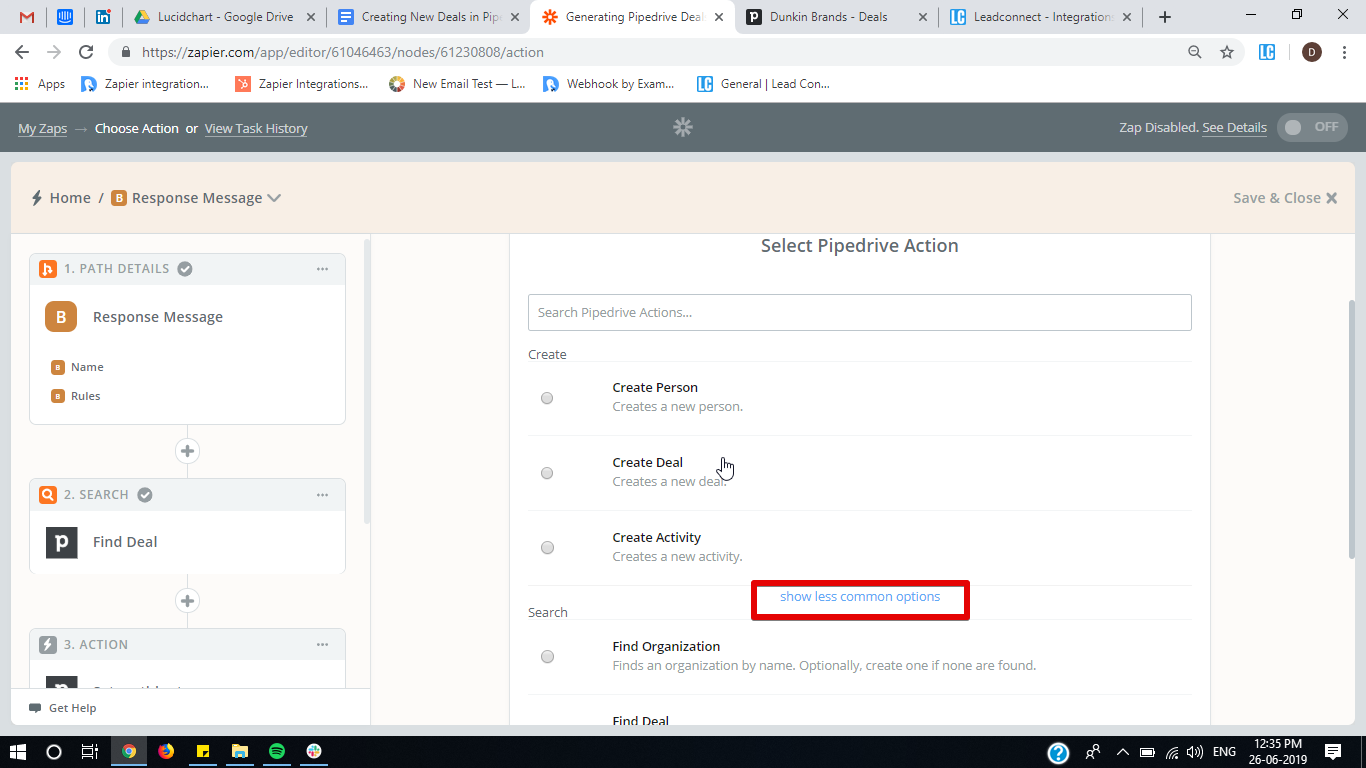Open Cortana search circle
The width and height of the screenshot is (1366, 768).
click(54, 751)
